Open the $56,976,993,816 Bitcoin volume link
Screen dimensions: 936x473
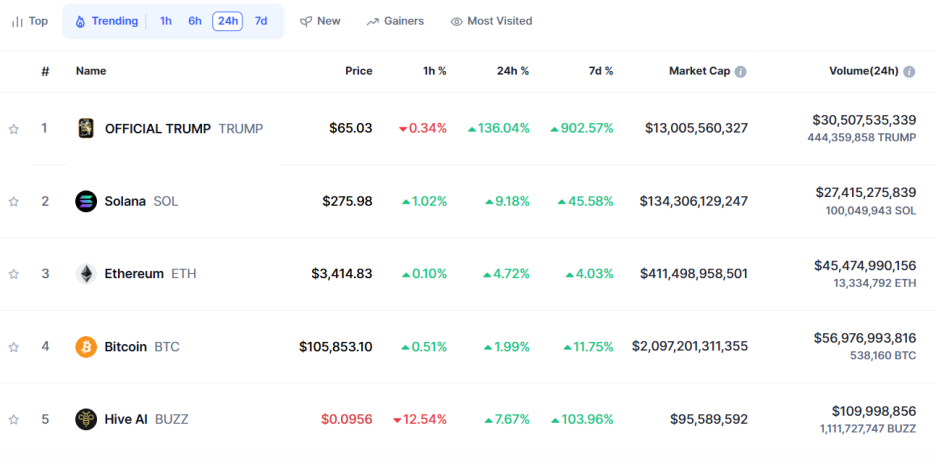point(865,339)
